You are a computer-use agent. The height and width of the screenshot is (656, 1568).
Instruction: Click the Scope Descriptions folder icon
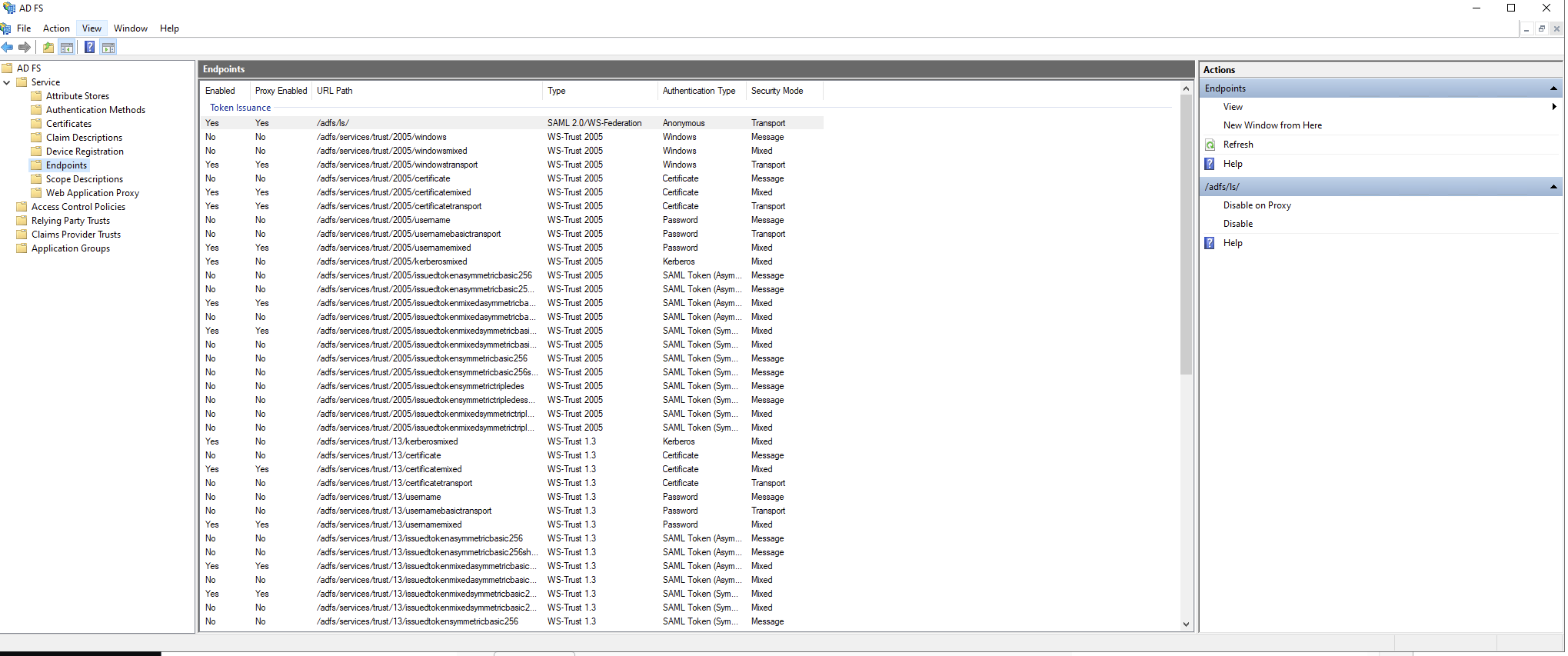click(36, 179)
